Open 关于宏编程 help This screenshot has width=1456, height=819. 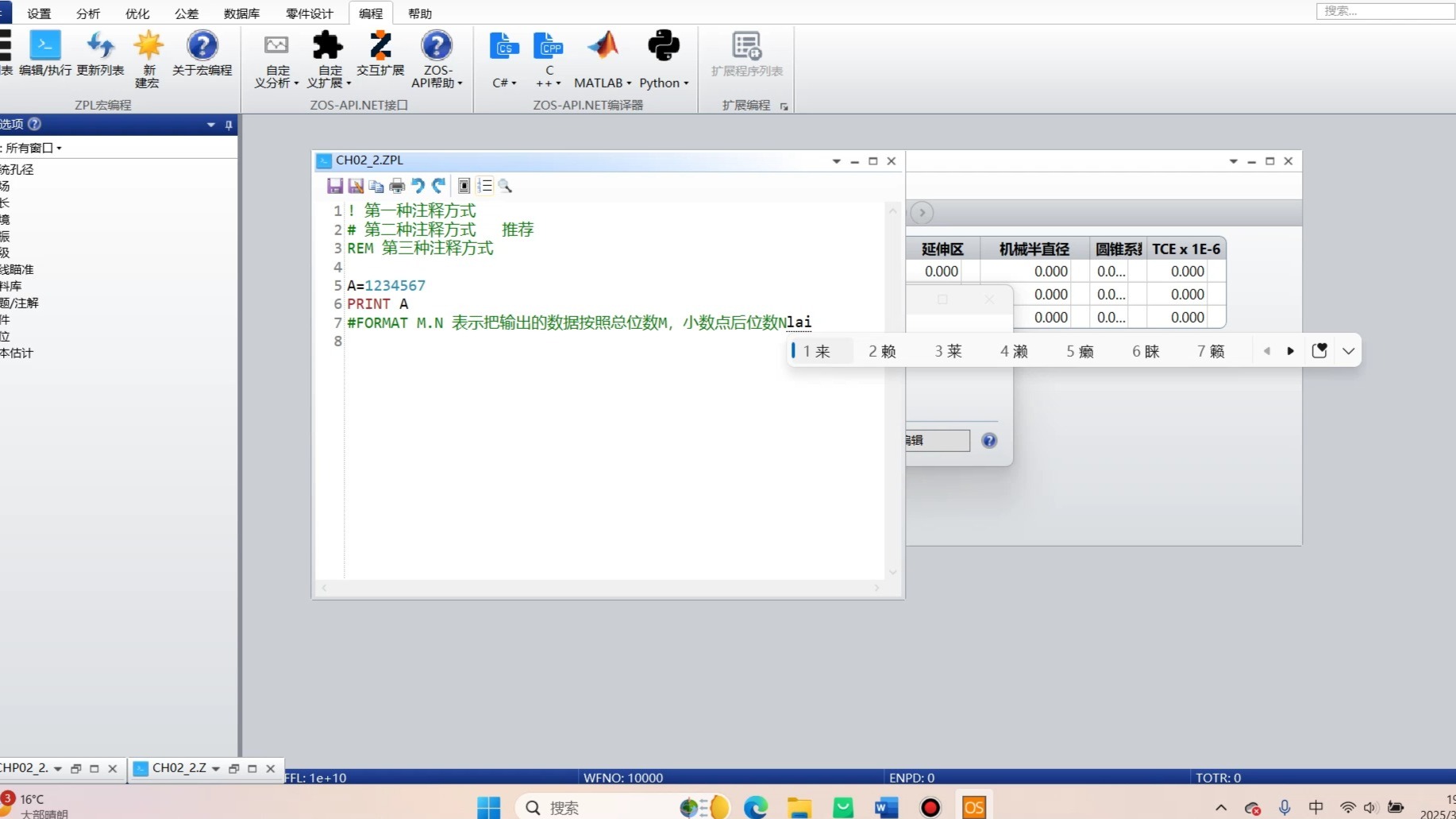pyautogui.click(x=202, y=53)
